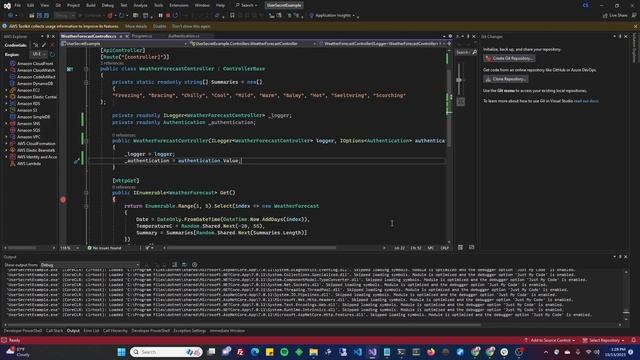Save all files with toolbar icon
This screenshot has width=640, height=360.
[47, 16]
